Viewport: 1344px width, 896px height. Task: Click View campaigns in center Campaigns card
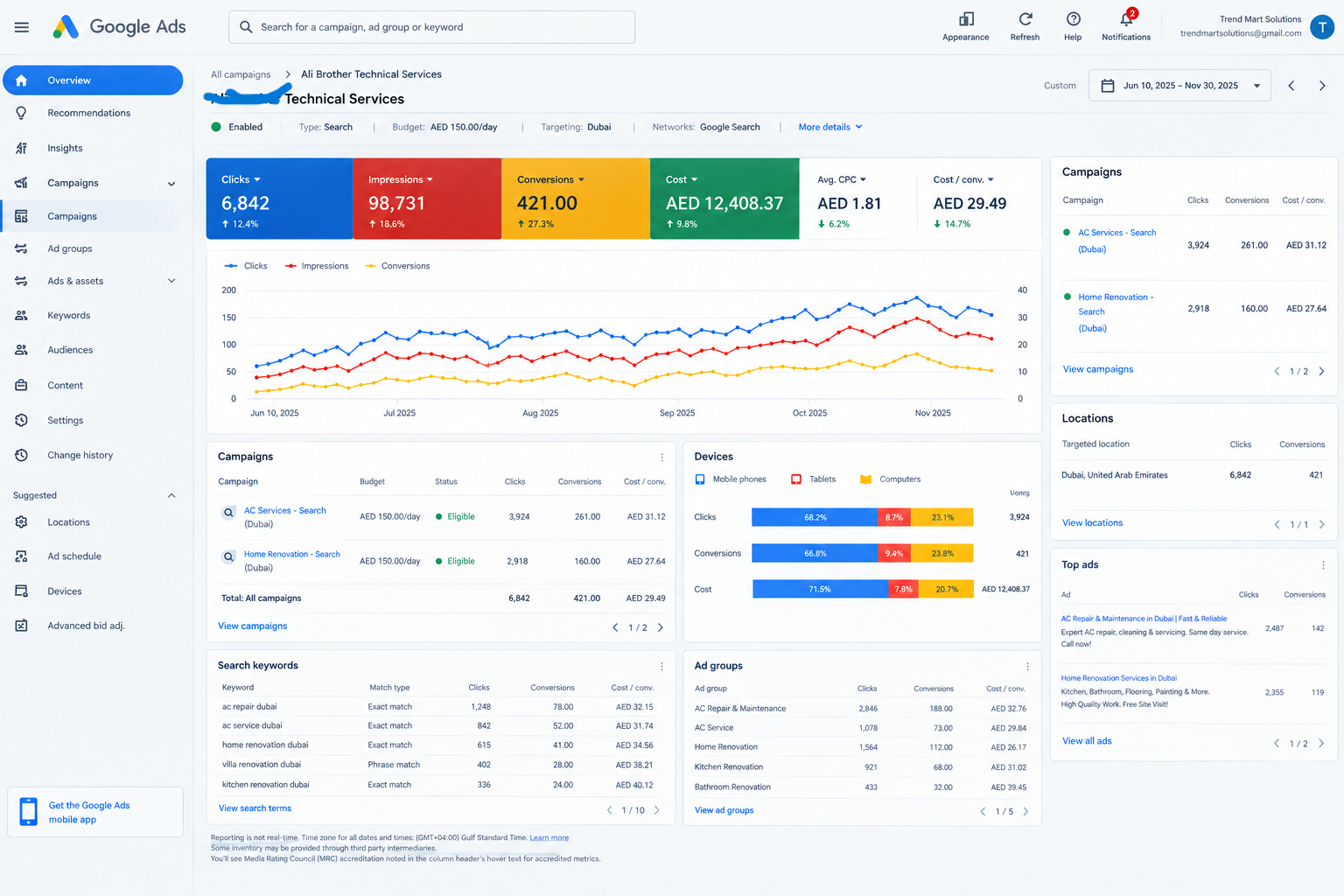pyautogui.click(x=252, y=626)
